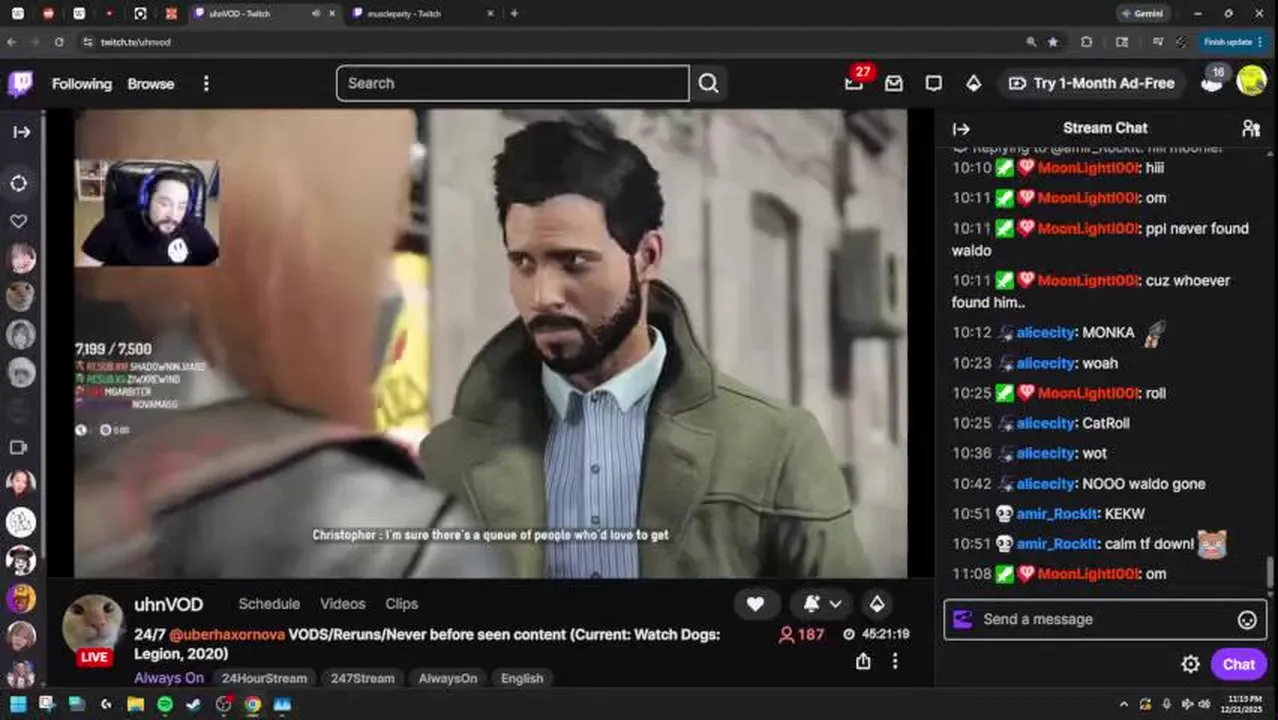1278x720 pixels.
Task: Mute the uhnVOD tab via speaker icon
Action: coord(316,14)
